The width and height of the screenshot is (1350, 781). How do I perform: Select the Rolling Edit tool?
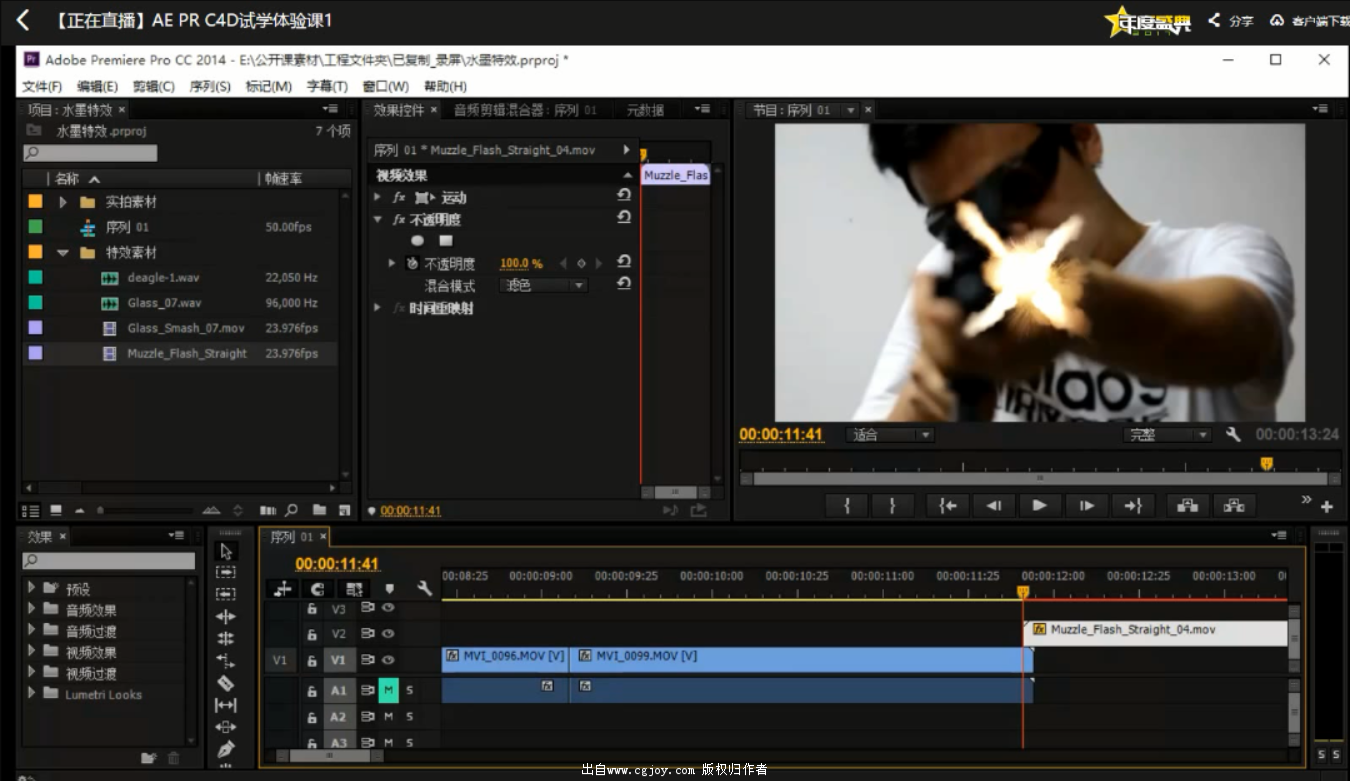[226, 638]
